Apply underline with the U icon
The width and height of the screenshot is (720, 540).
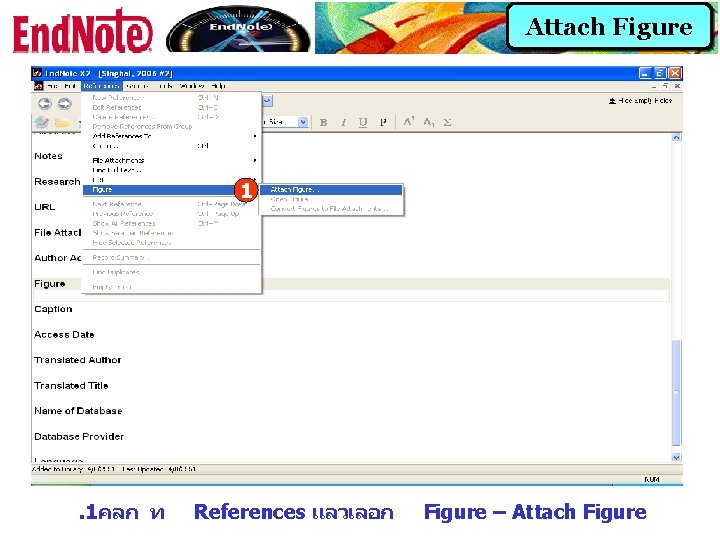coord(363,122)
